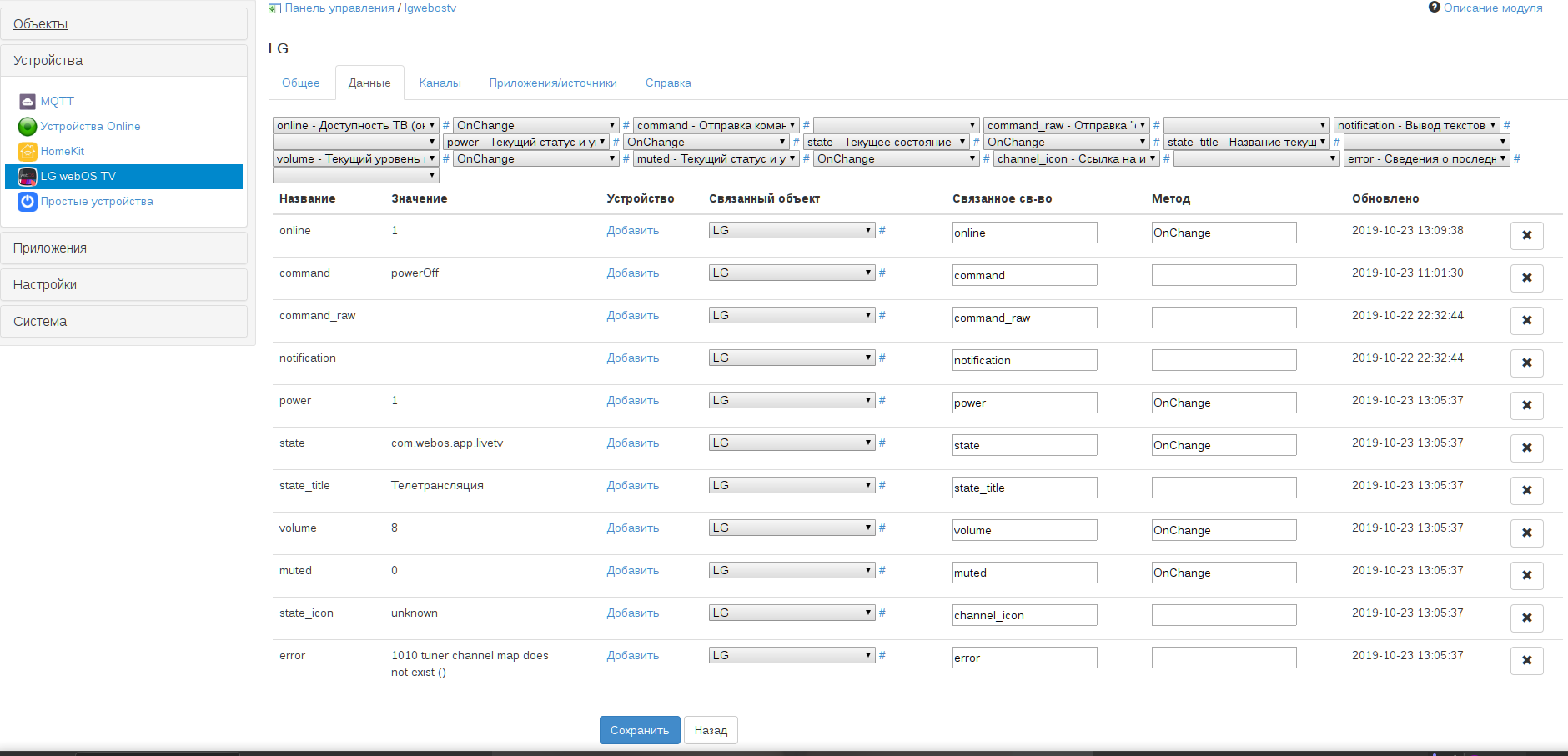This screenshot has height=756, width=1568.
Task: Click the control panel icon in breadcrumb
Action: pos(274,8)
